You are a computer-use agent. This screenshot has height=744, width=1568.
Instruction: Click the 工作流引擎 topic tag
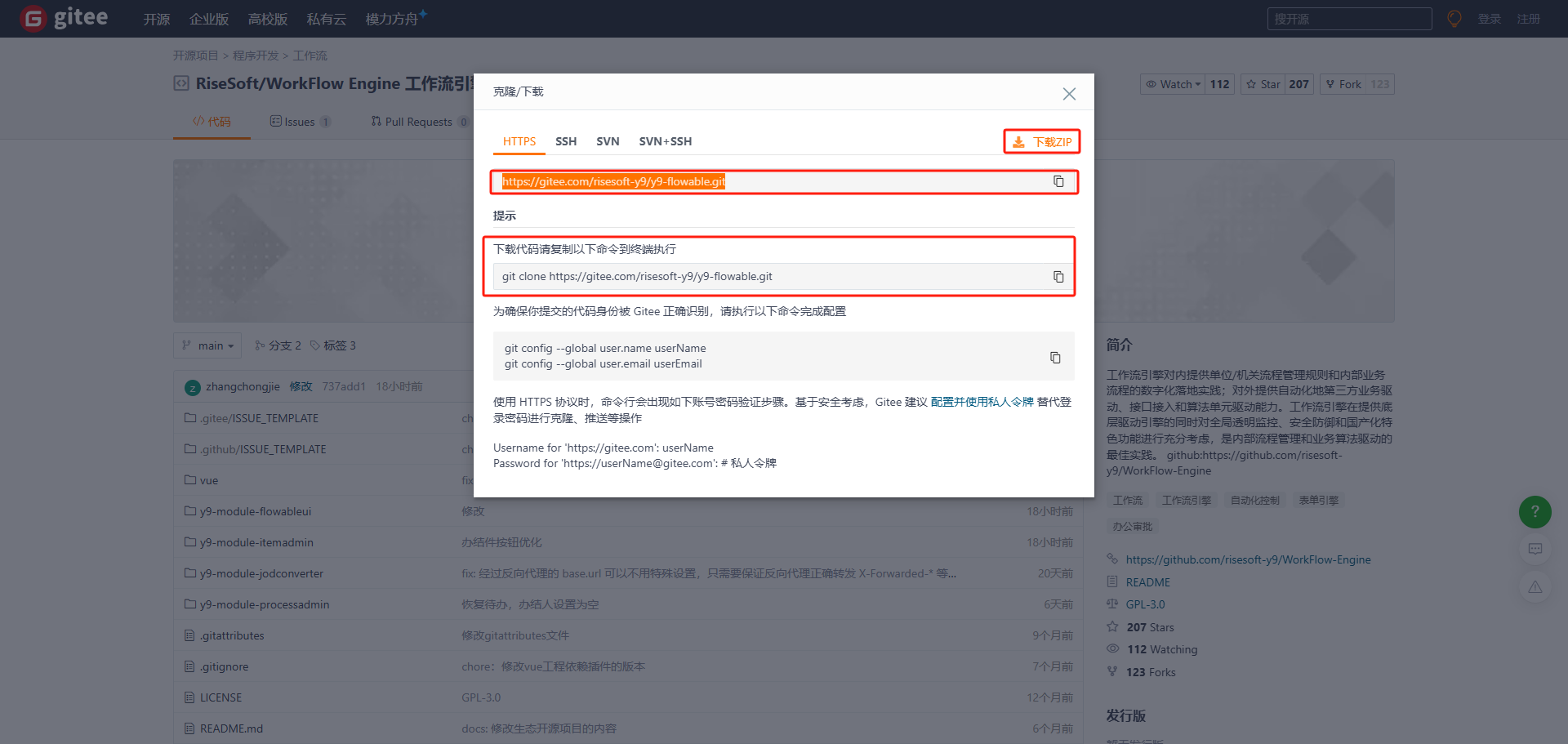point(1187,501)
